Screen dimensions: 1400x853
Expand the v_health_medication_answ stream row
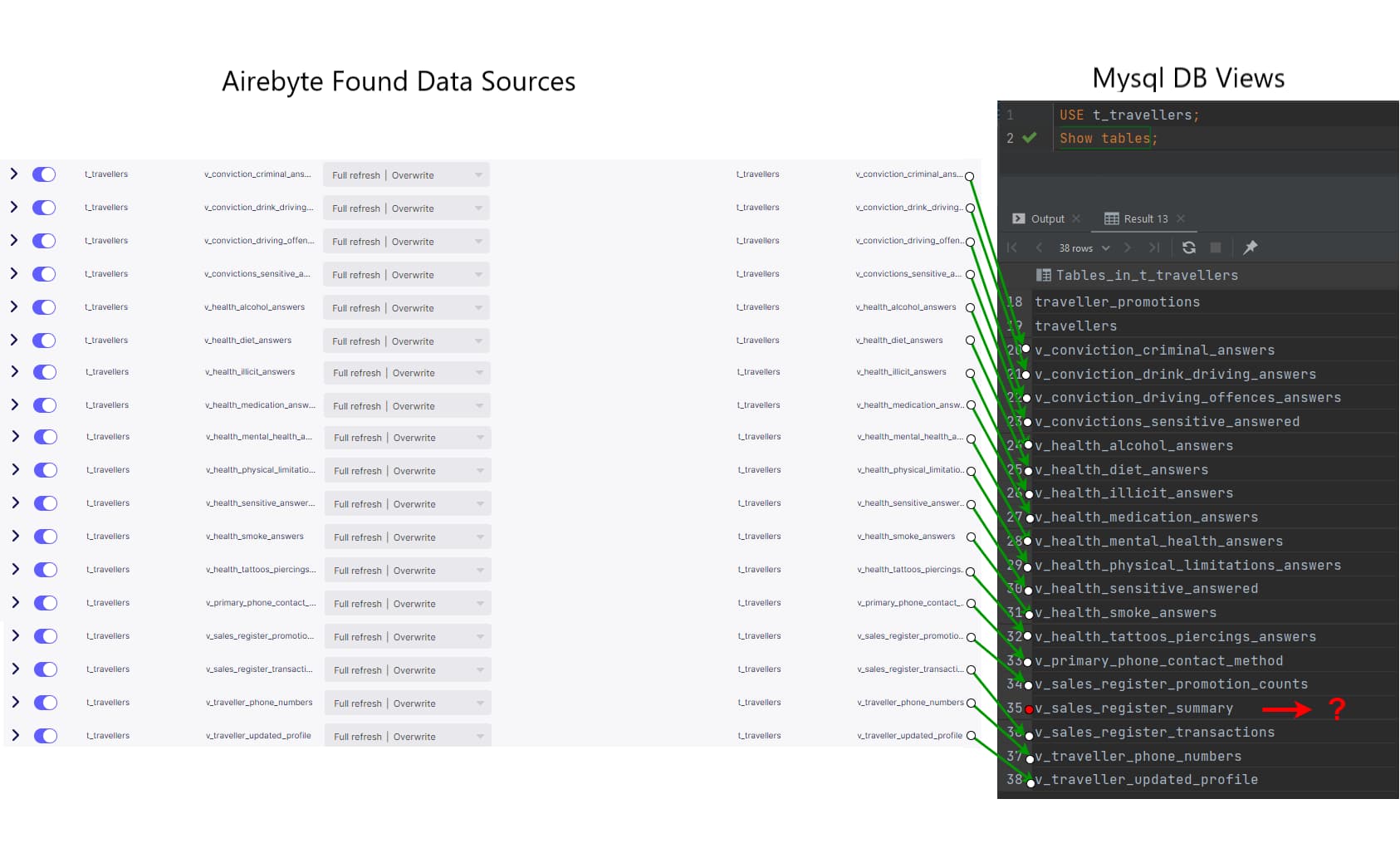pyautogui.click(x=15, y=404)
